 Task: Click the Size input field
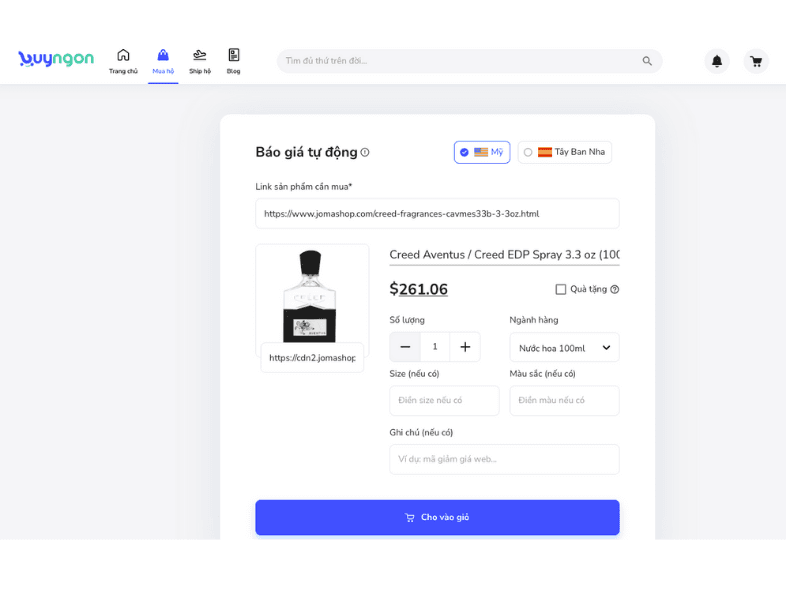444,401
